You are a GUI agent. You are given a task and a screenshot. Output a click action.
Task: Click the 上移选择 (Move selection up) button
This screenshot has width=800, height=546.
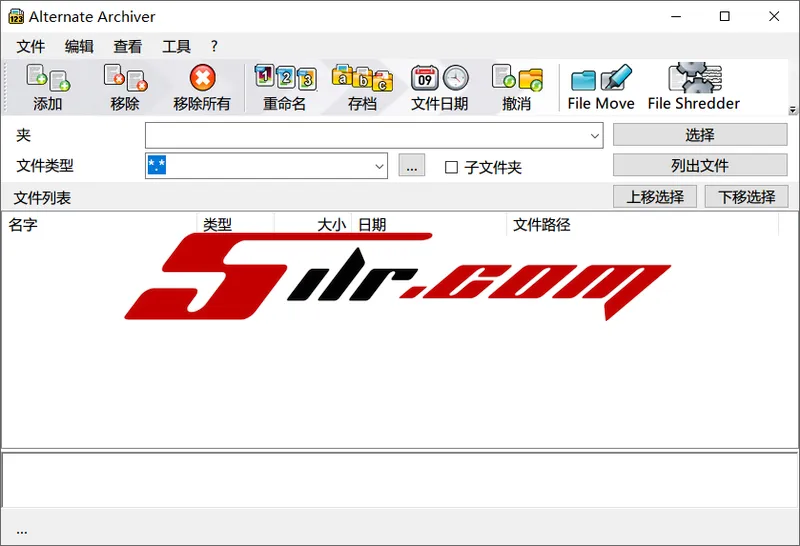[x=655, y=196]
